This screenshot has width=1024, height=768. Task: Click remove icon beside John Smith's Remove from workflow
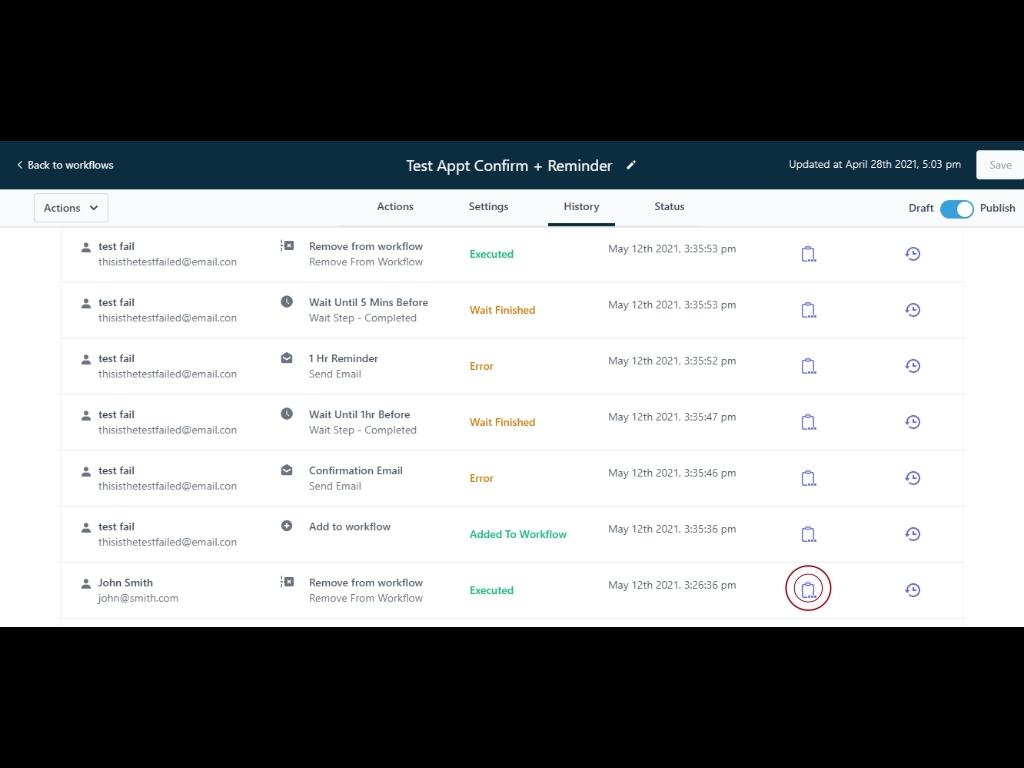tap(287, 582)
